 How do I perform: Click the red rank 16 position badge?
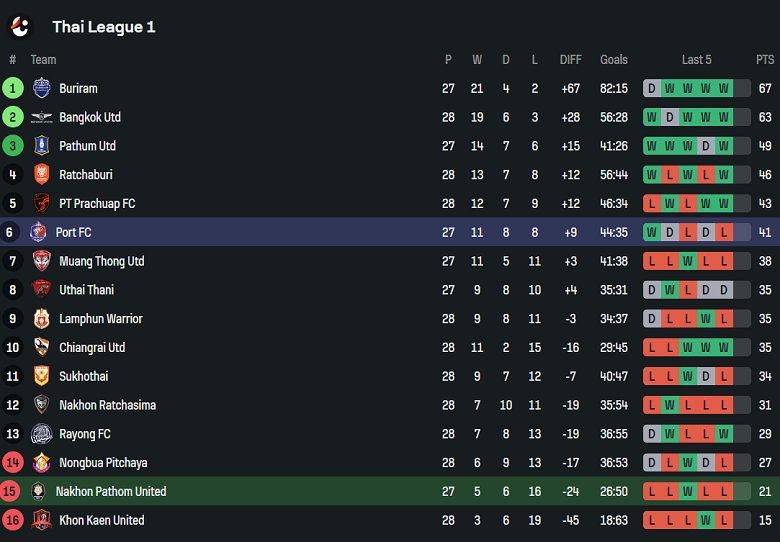[13, 520]
